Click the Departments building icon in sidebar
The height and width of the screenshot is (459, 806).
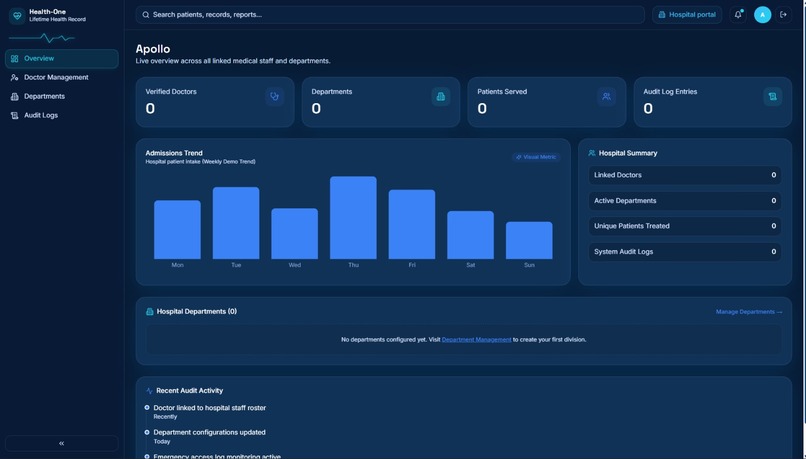(x=14, y=97)
